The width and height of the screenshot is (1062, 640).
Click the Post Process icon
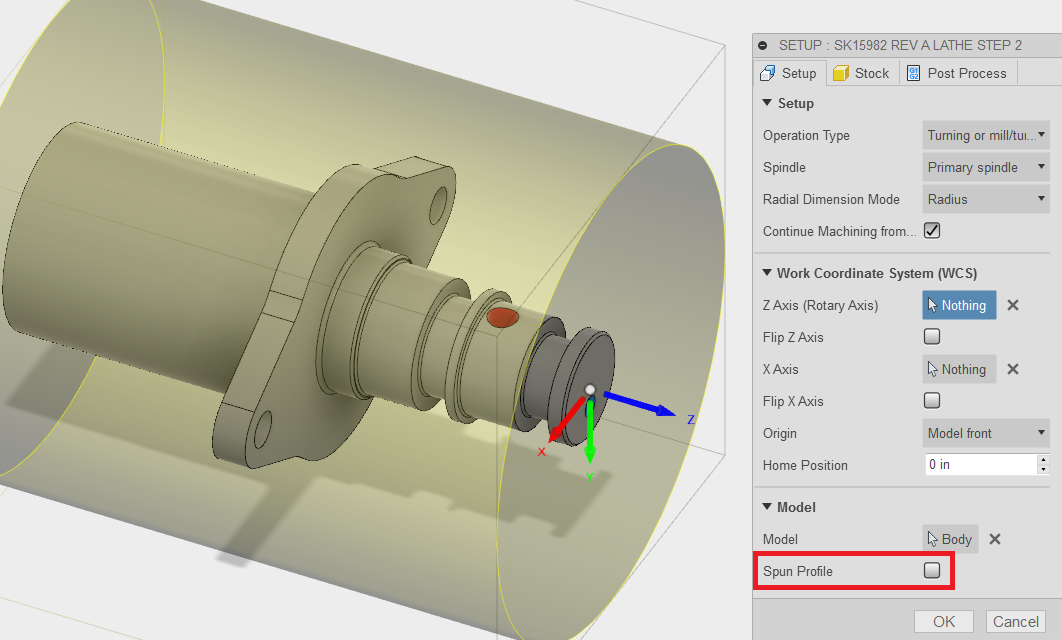pos(912,72)
